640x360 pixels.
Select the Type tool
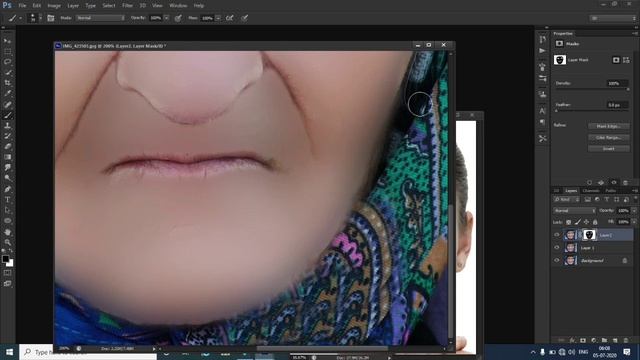click(7, 200)
